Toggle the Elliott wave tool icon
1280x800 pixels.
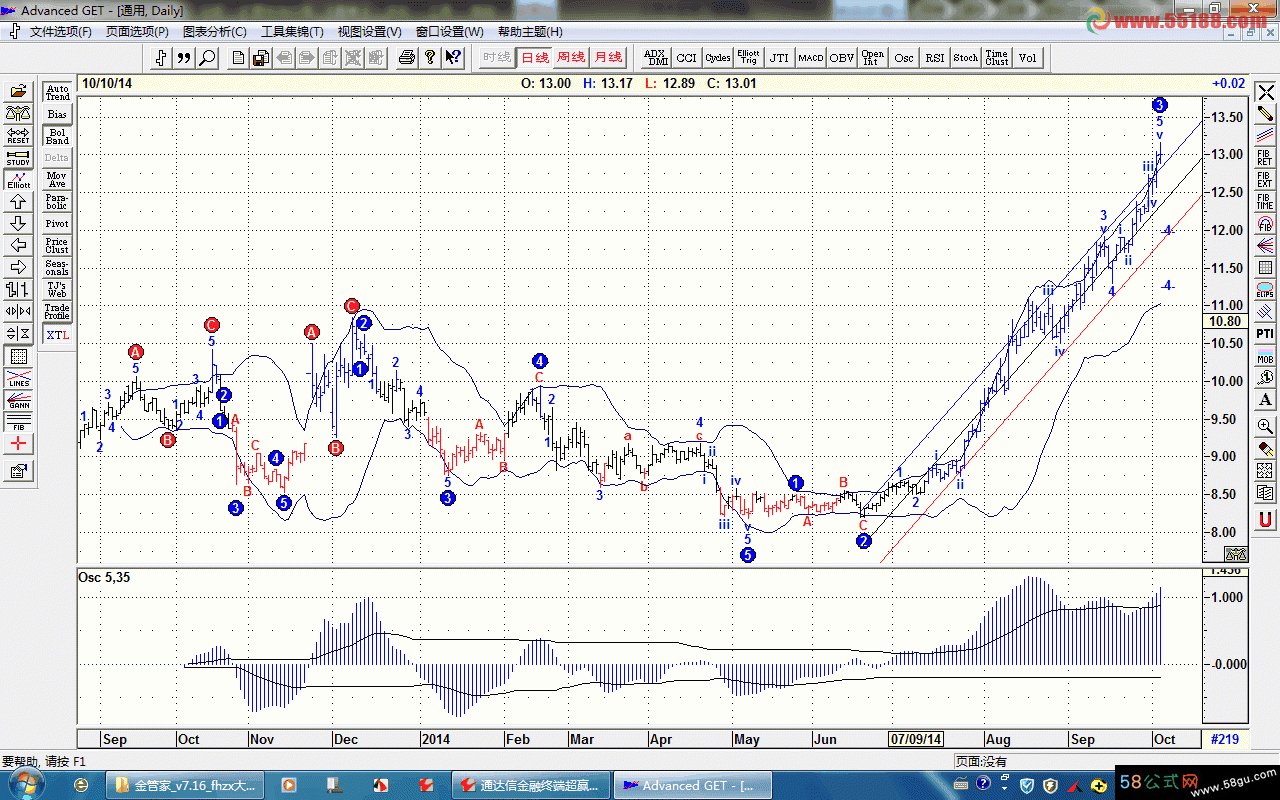[x=18, y=180]
